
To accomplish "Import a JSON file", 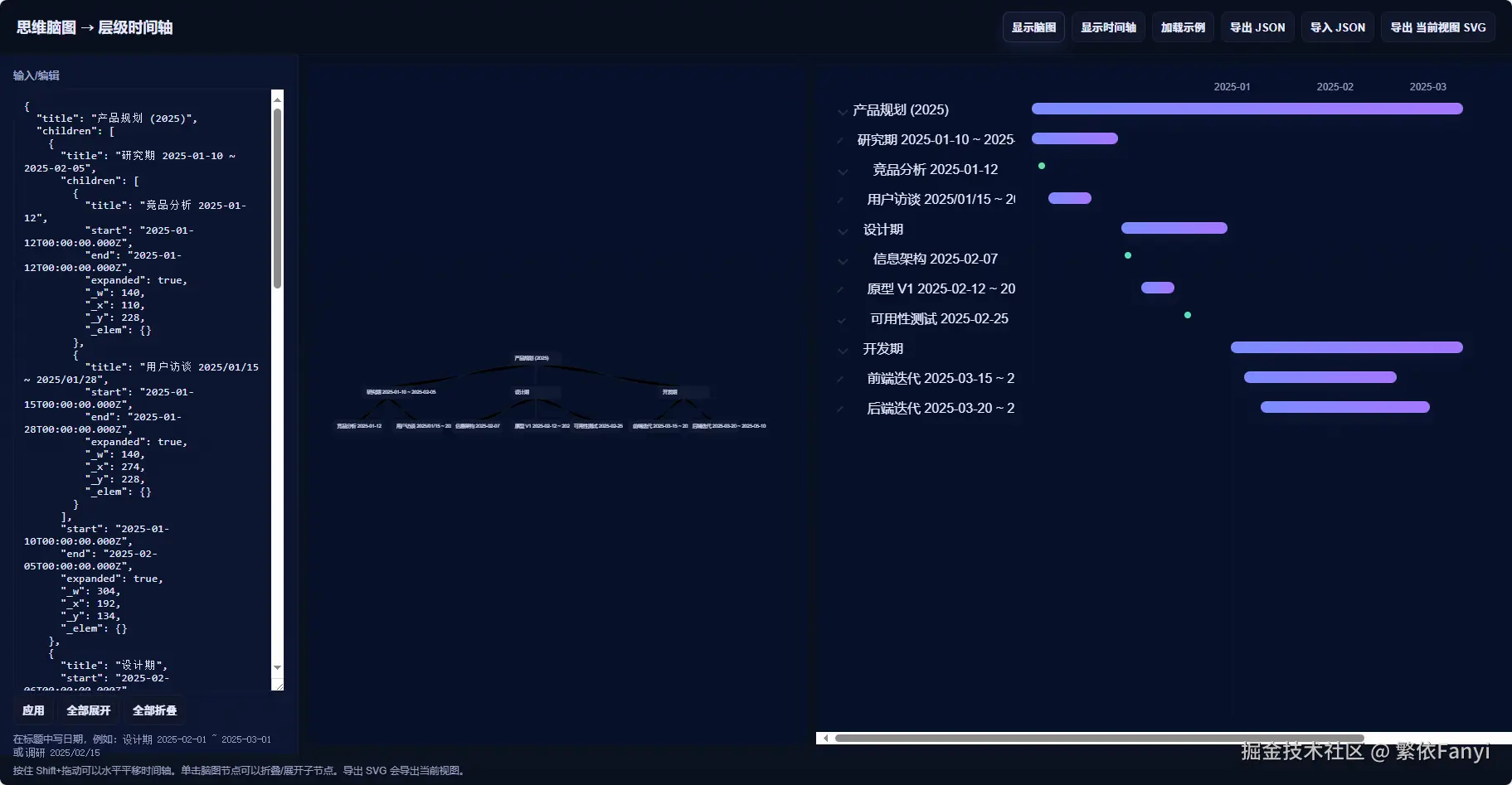I will [1336, 27].
